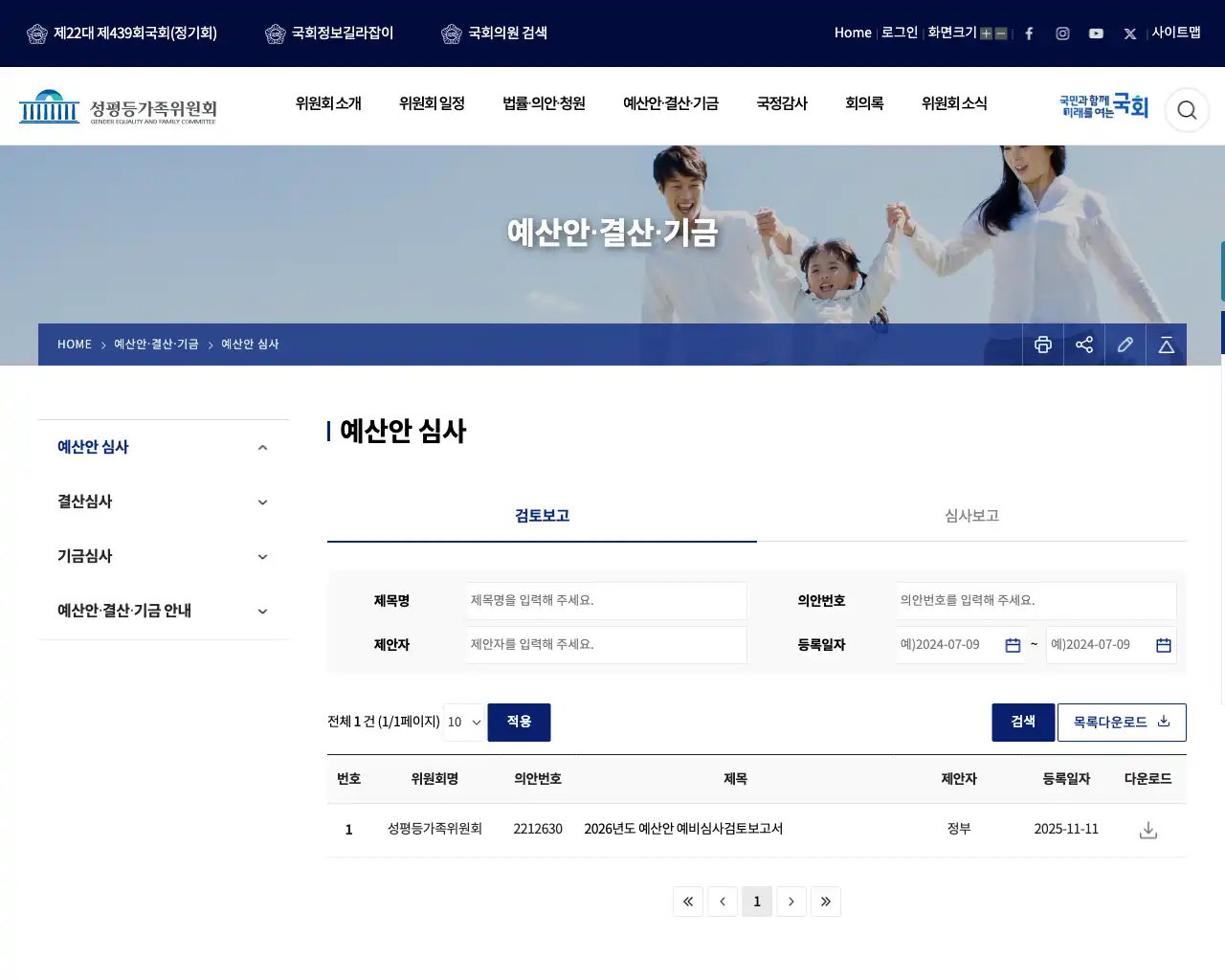Open the start date calendar picker
This screenshot has width=1225, height=980.
[x=1013, y=645]
